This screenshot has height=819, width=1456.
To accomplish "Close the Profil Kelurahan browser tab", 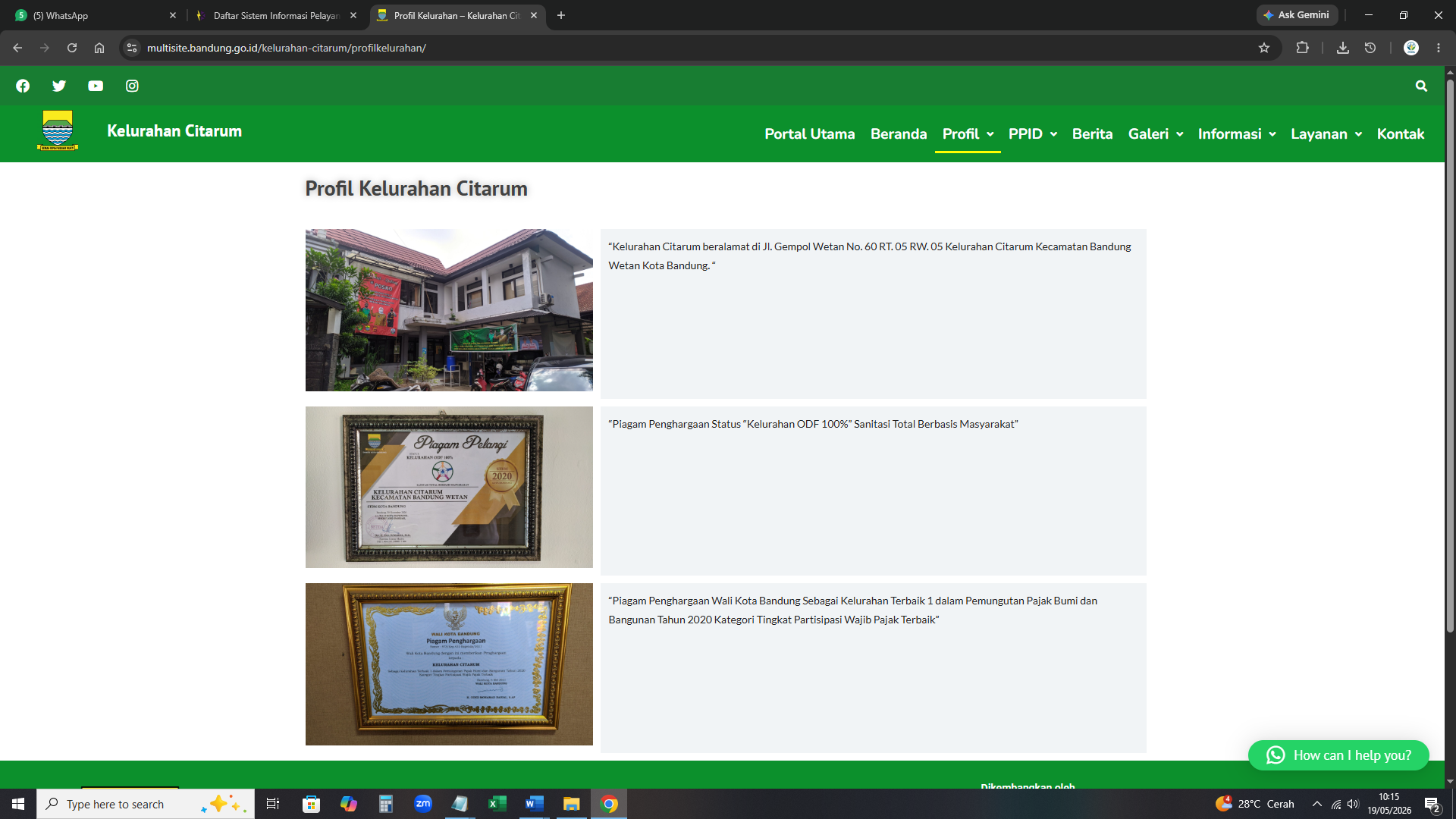I will point(534,15).
